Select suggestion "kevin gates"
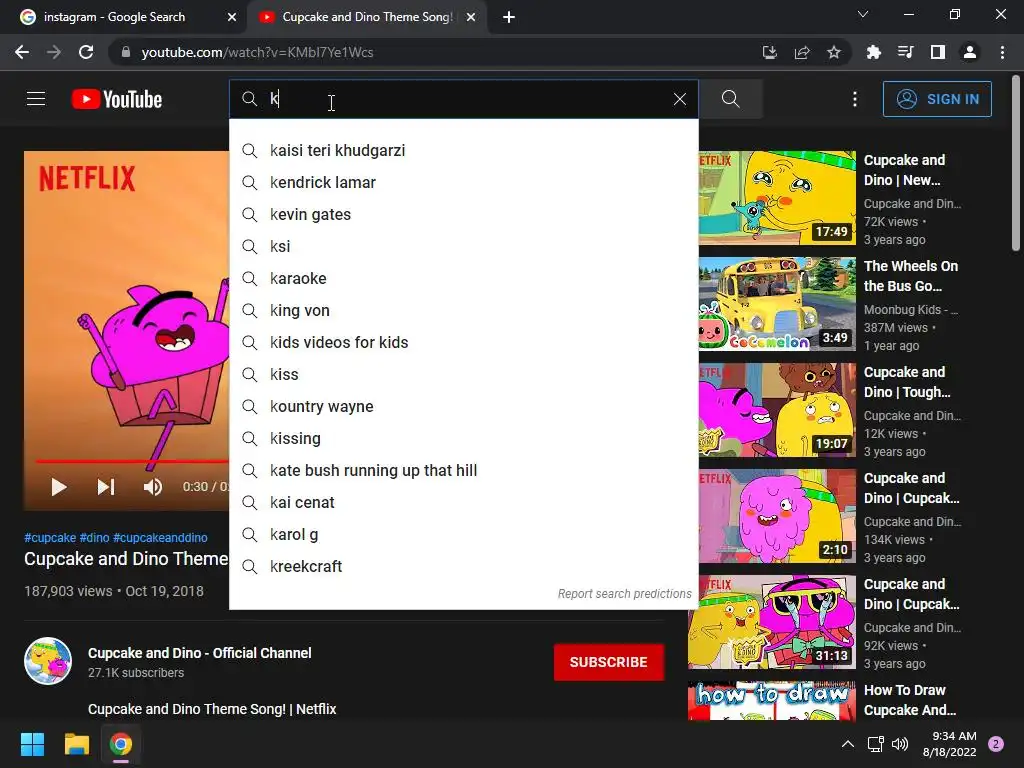The image size is (1024, 768). pyautogui.click(x=464, y=214)
